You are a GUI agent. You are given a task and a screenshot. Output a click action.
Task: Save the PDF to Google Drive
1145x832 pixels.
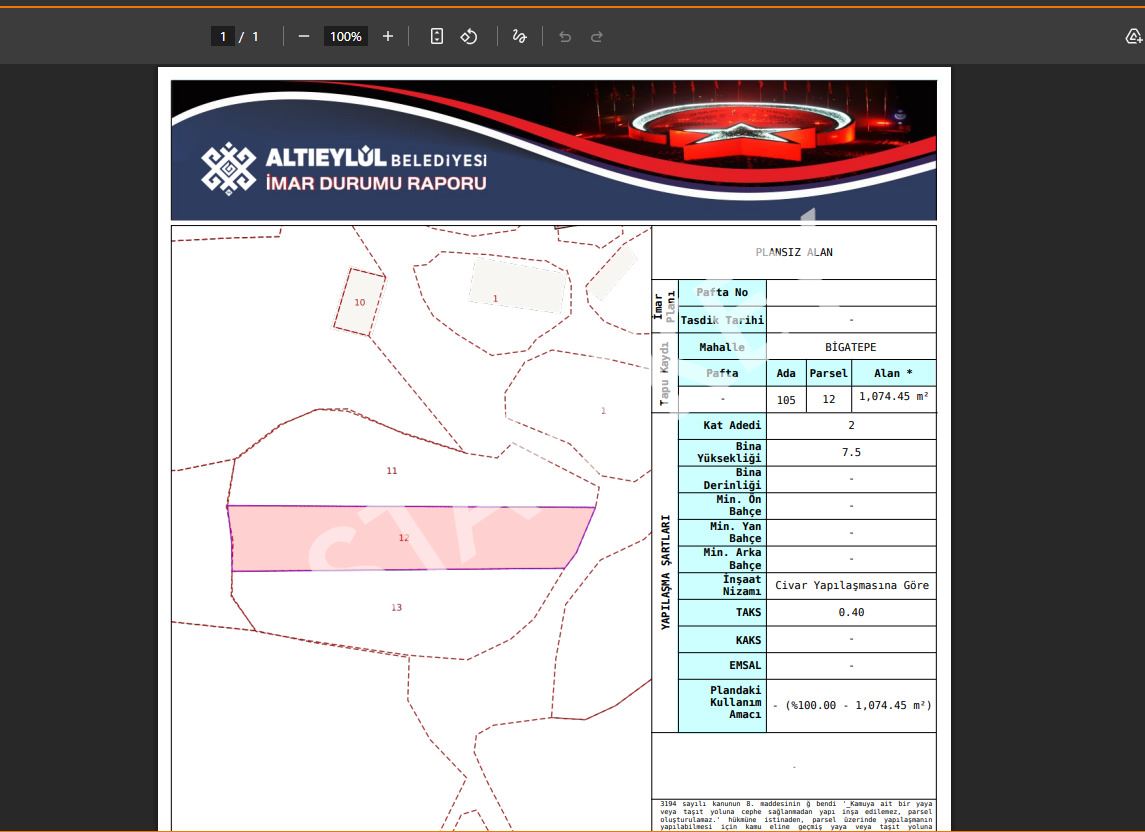[x=1133, y=37]
